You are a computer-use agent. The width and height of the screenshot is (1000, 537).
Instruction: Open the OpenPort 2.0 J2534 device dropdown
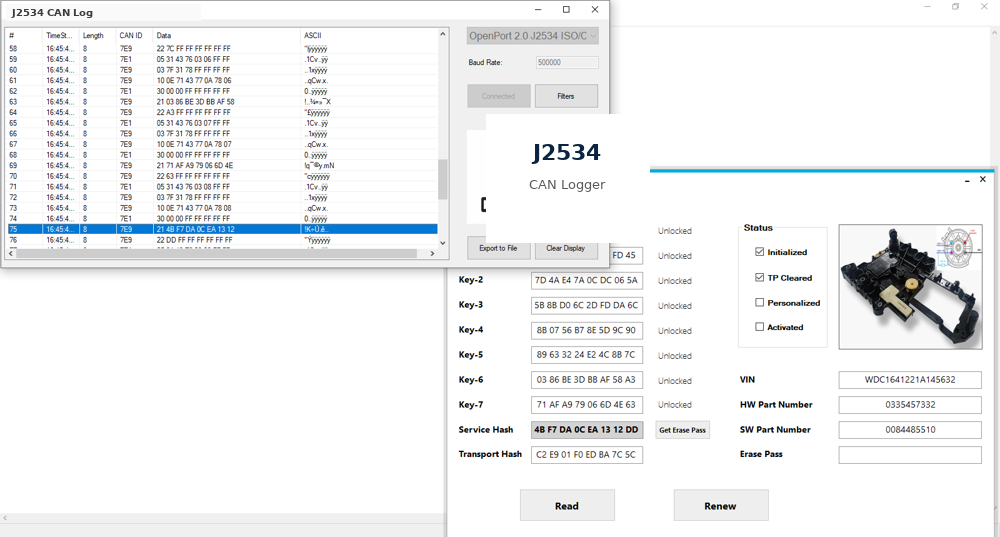coord(533,36)
